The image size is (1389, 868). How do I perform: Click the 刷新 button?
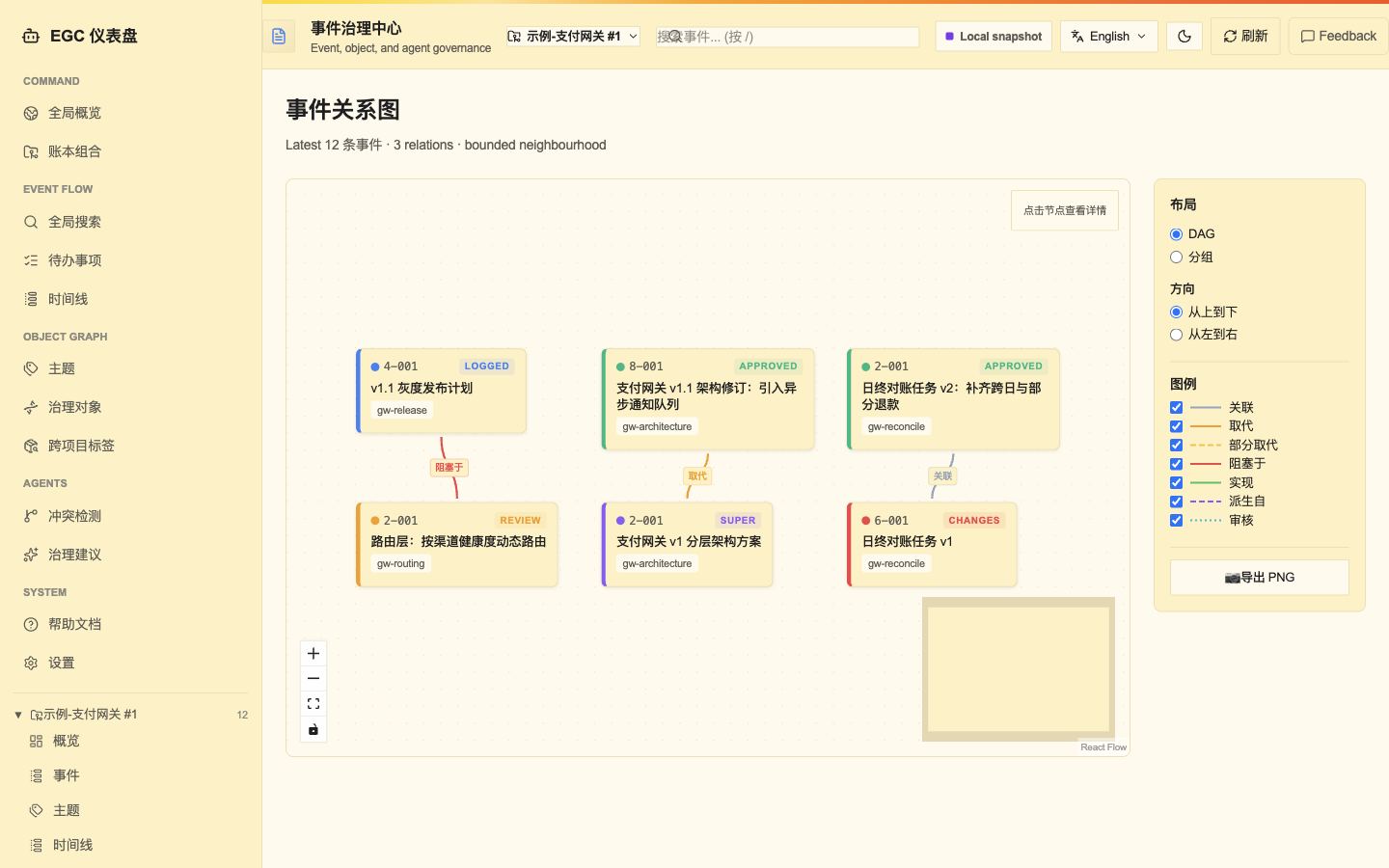[x=1245, y=37]
